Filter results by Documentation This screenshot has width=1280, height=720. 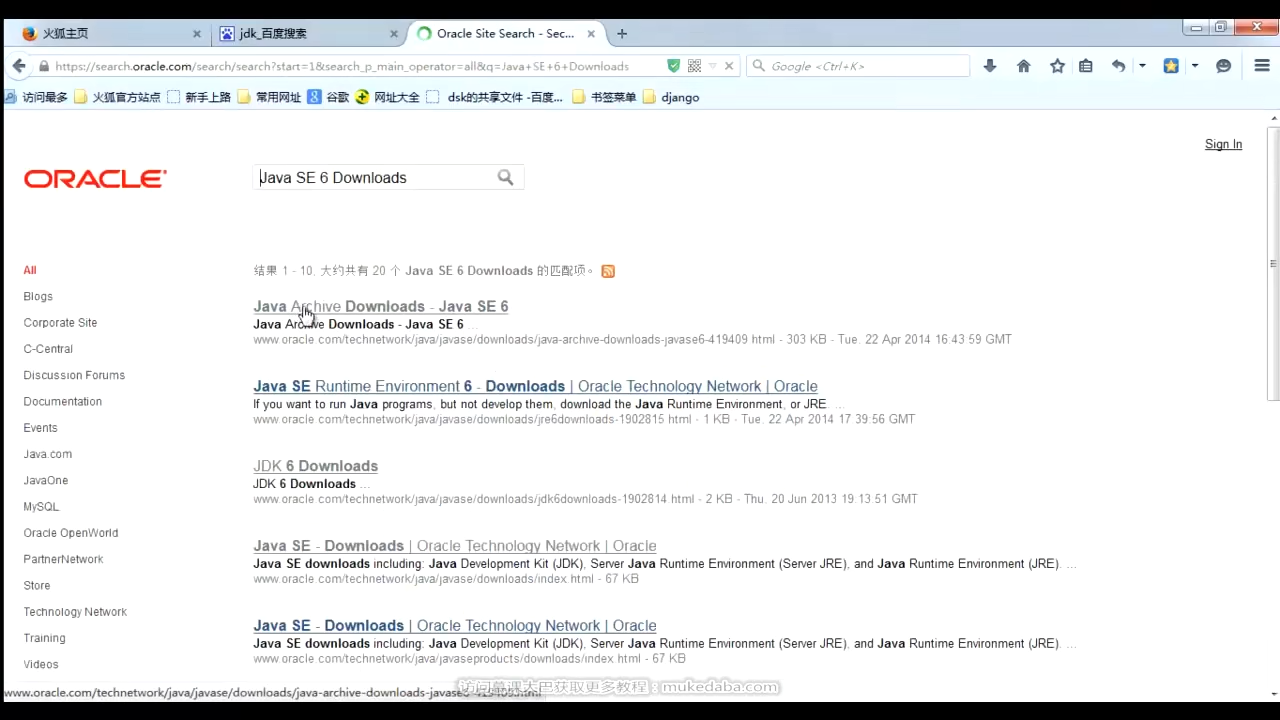(x=63, y=402)
